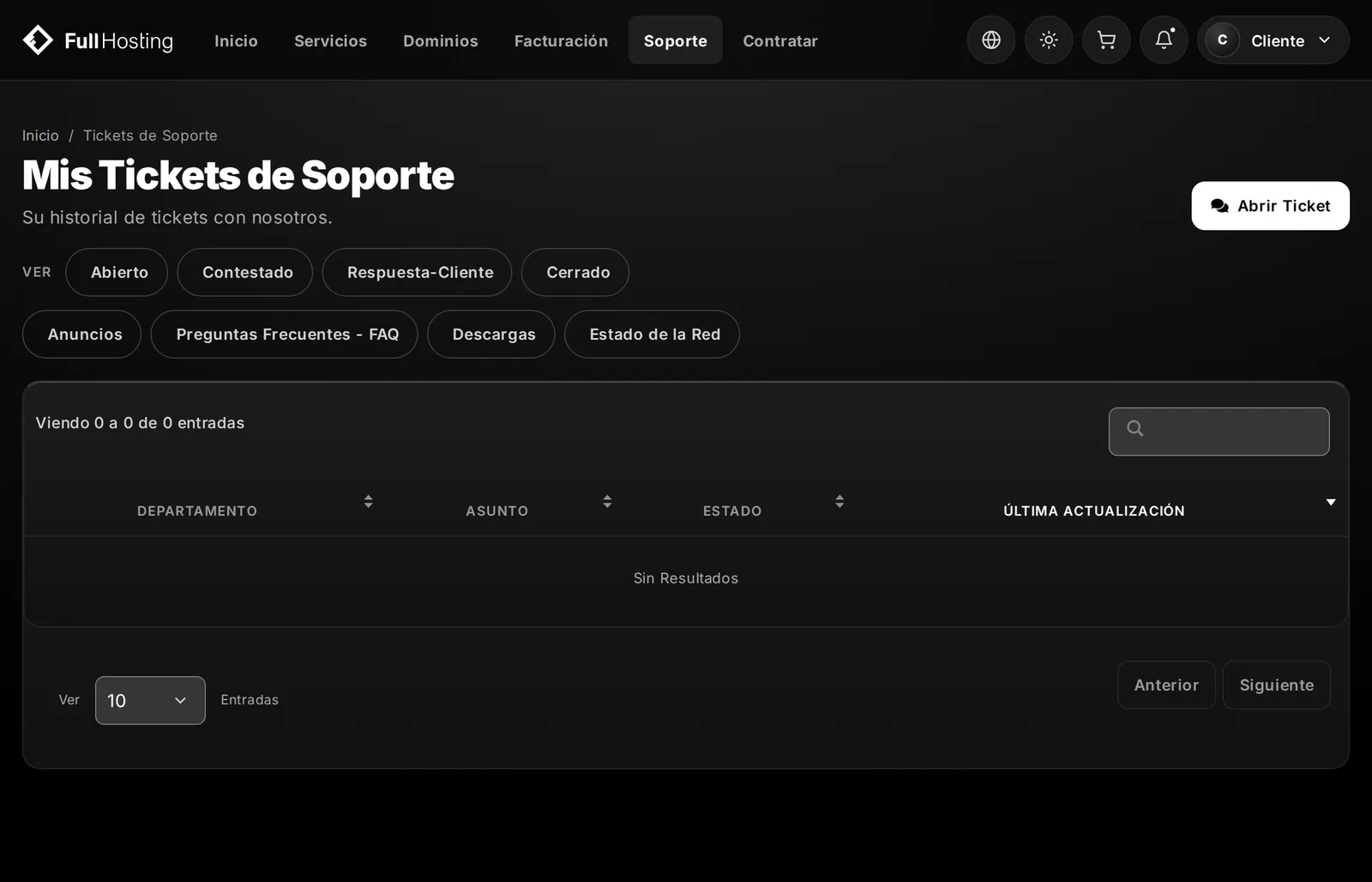The height and width of the screenshot is (882, 1372).
Task: Click the client avatar letter C
Action: (x=1223, y=39)
